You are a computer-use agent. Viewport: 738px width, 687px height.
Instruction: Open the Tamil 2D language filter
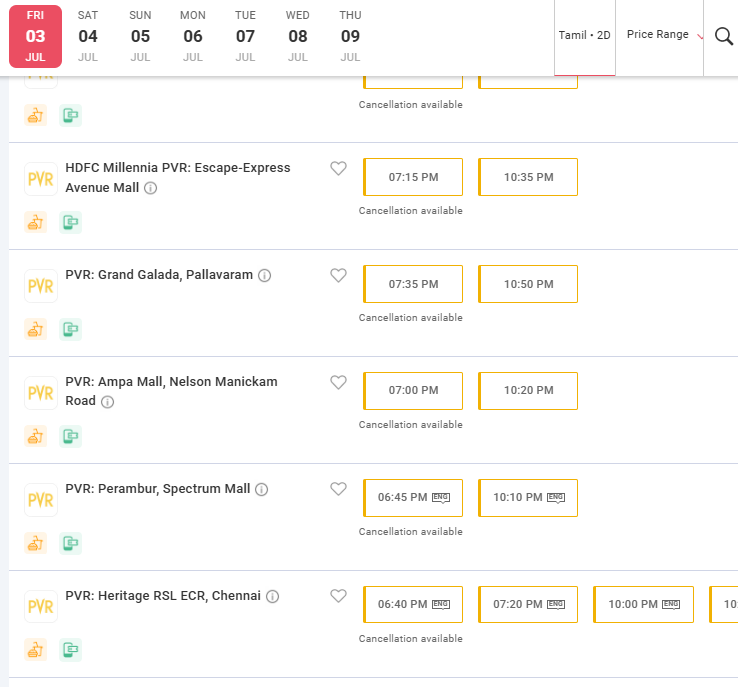[585, 36]
